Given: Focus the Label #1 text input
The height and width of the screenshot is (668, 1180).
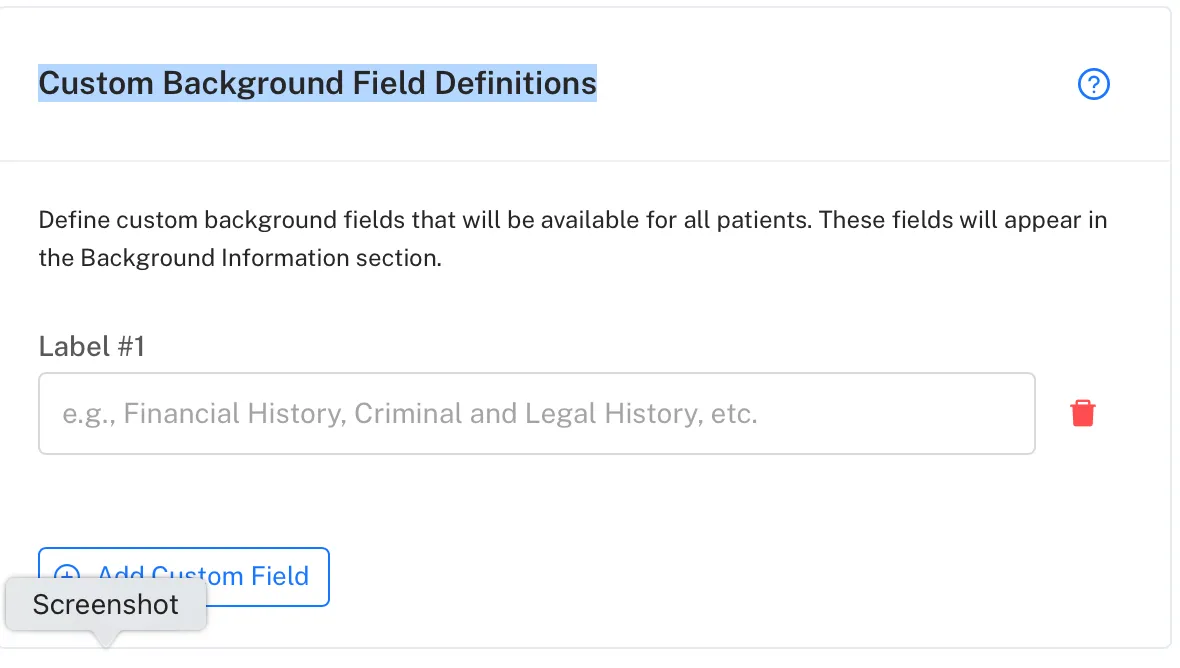Looking at the screenshot, I should (537, 414).
